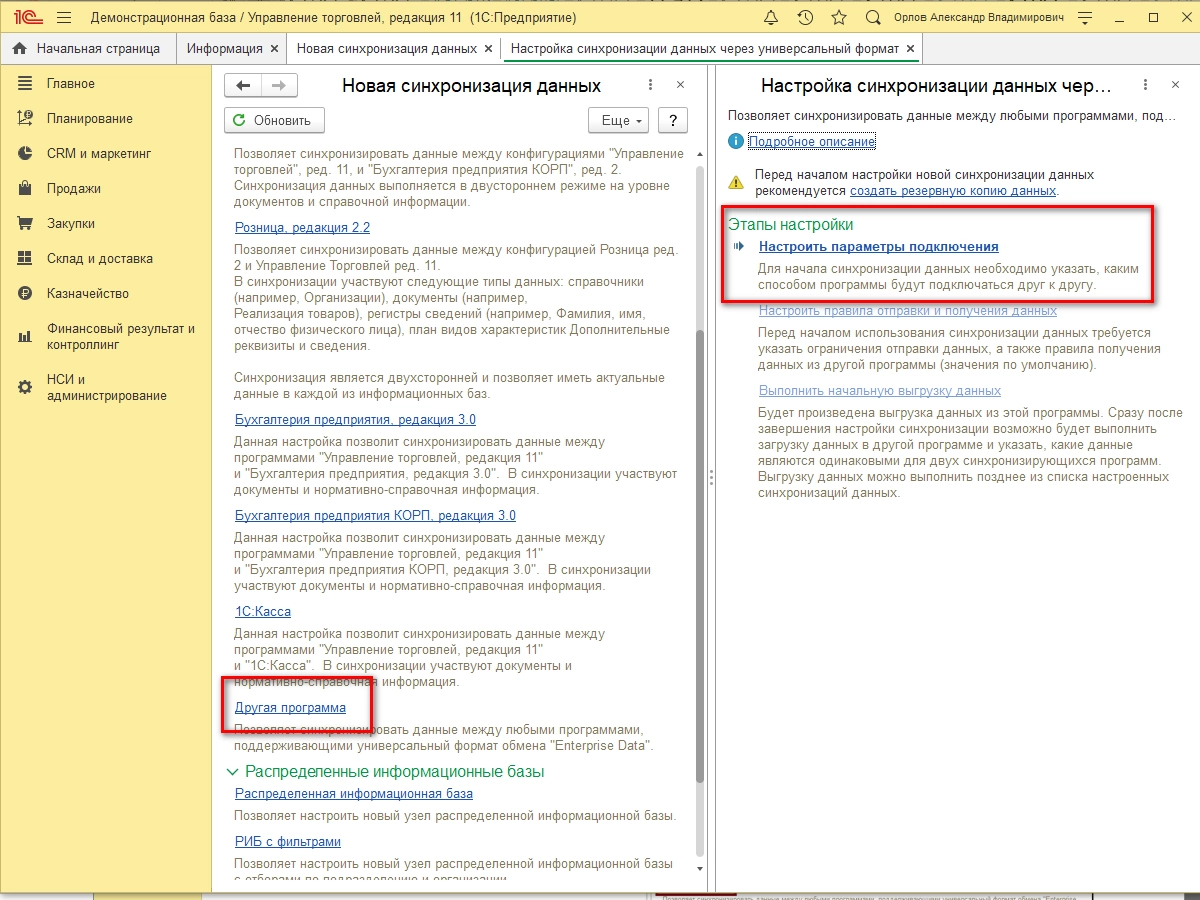Open the 1C main menu logo dropdown
1200x900 pixels.
click(x=27, y=18)
